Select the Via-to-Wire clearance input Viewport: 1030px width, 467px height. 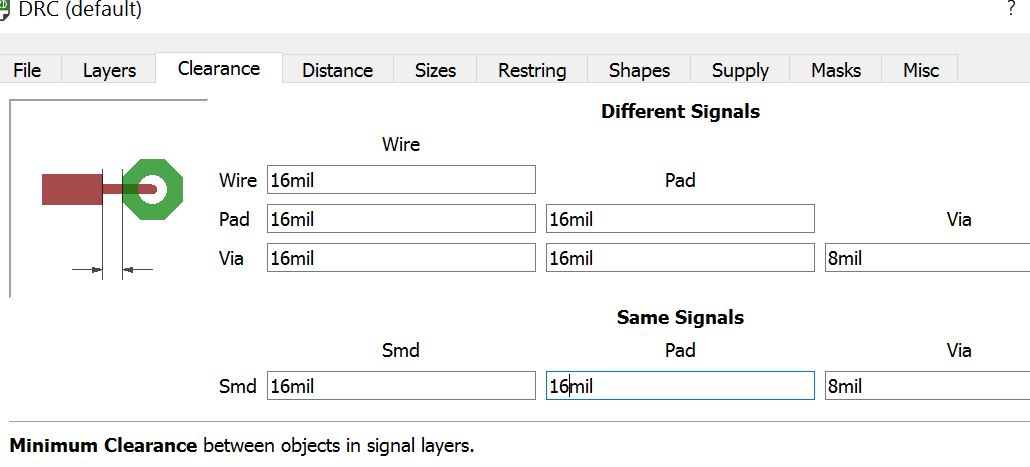(401, 258)
